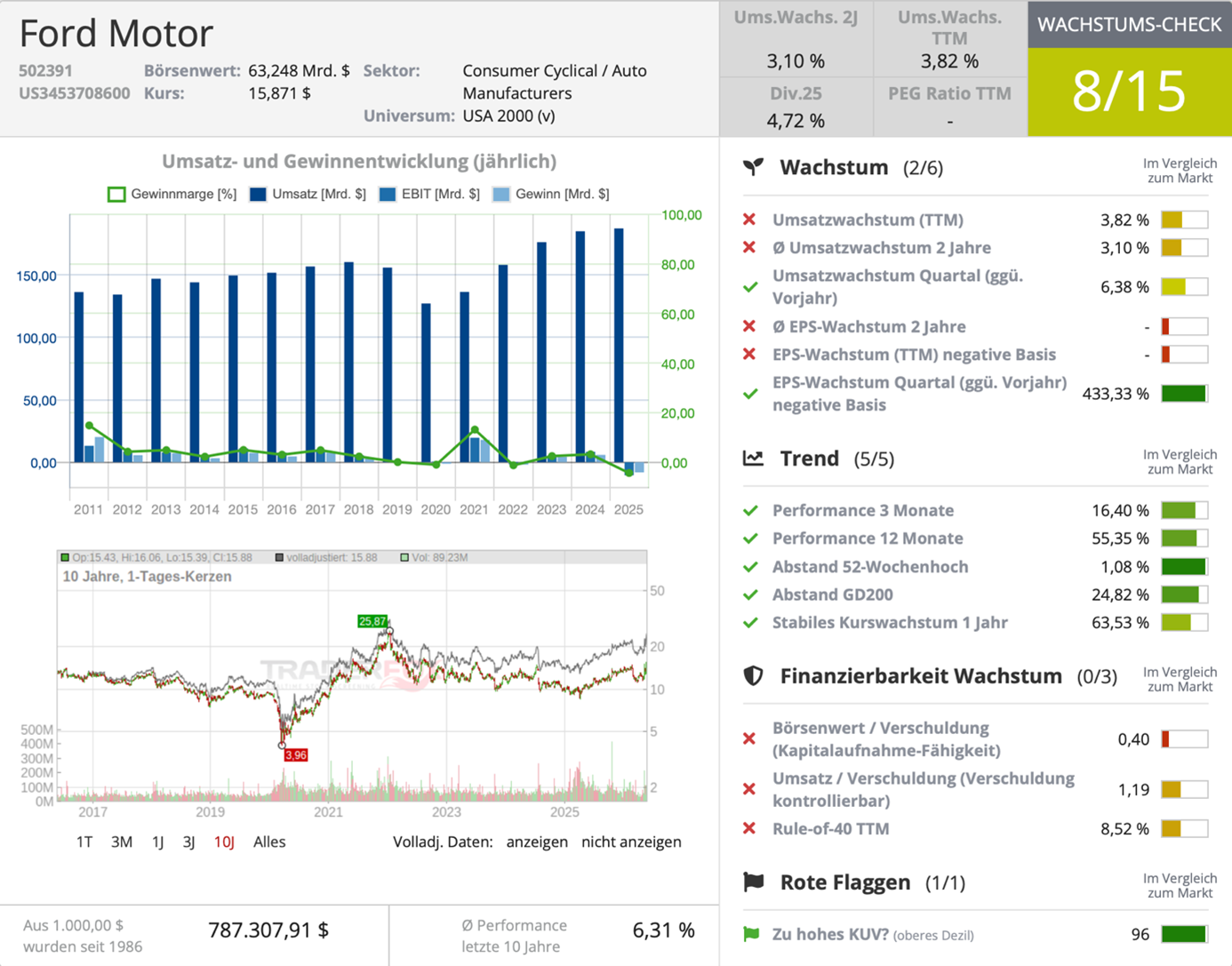Image resolution: width=1232 pixels, height=966 pixels.
Task: Click the green 25,87 high marker on chart
Action: tap(372, 621)
